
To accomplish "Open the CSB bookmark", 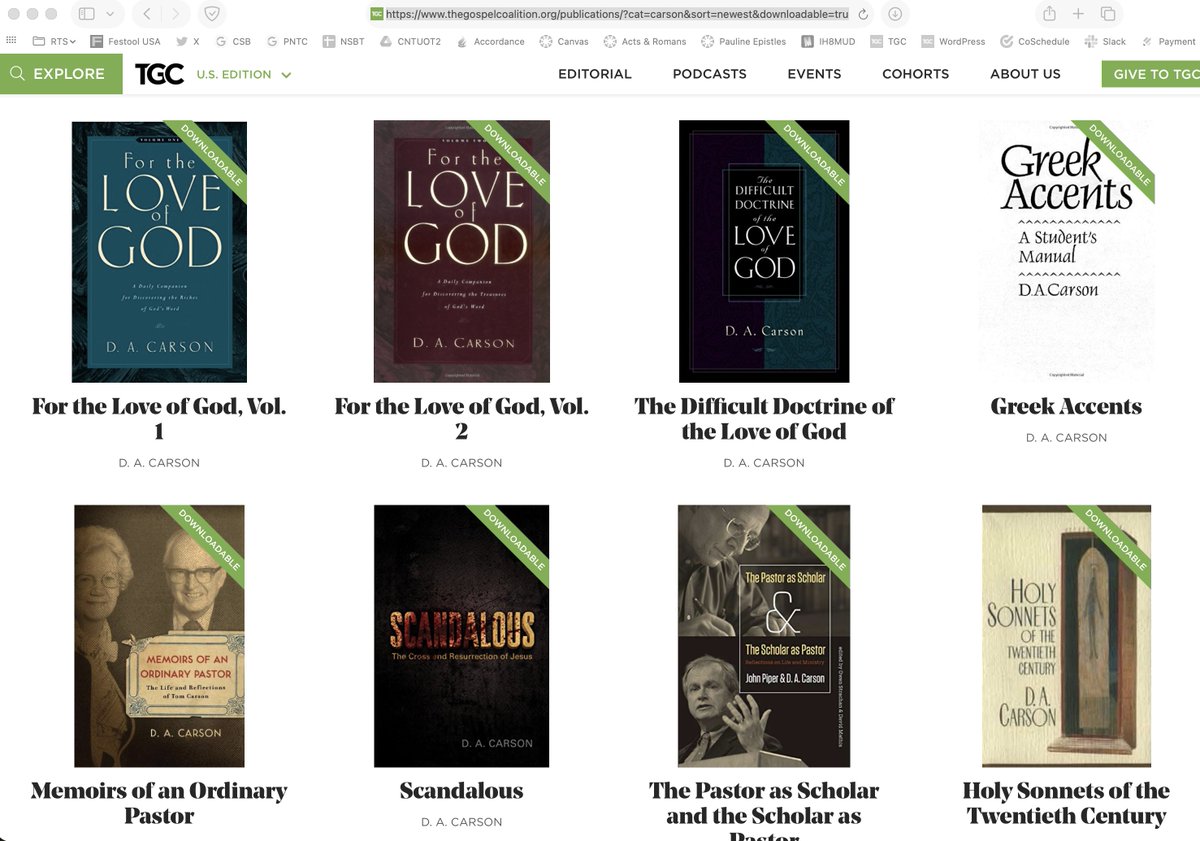I will (x=231, y=41).
